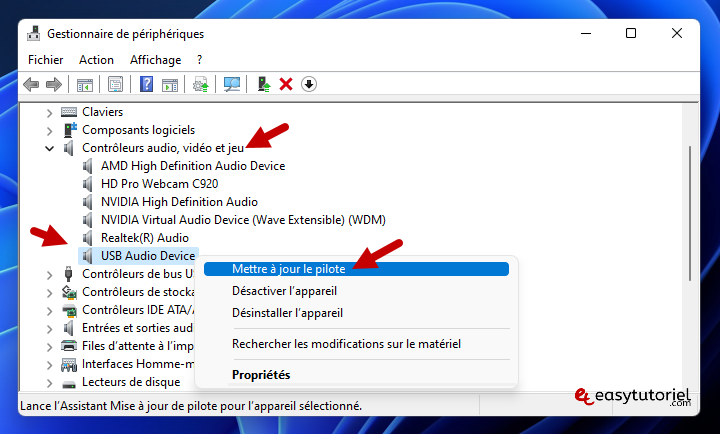The height and width of the screenshot is (434, 720).
Task: Minimize the Gestionnaire de périphériques window
Action: (586, 33)
